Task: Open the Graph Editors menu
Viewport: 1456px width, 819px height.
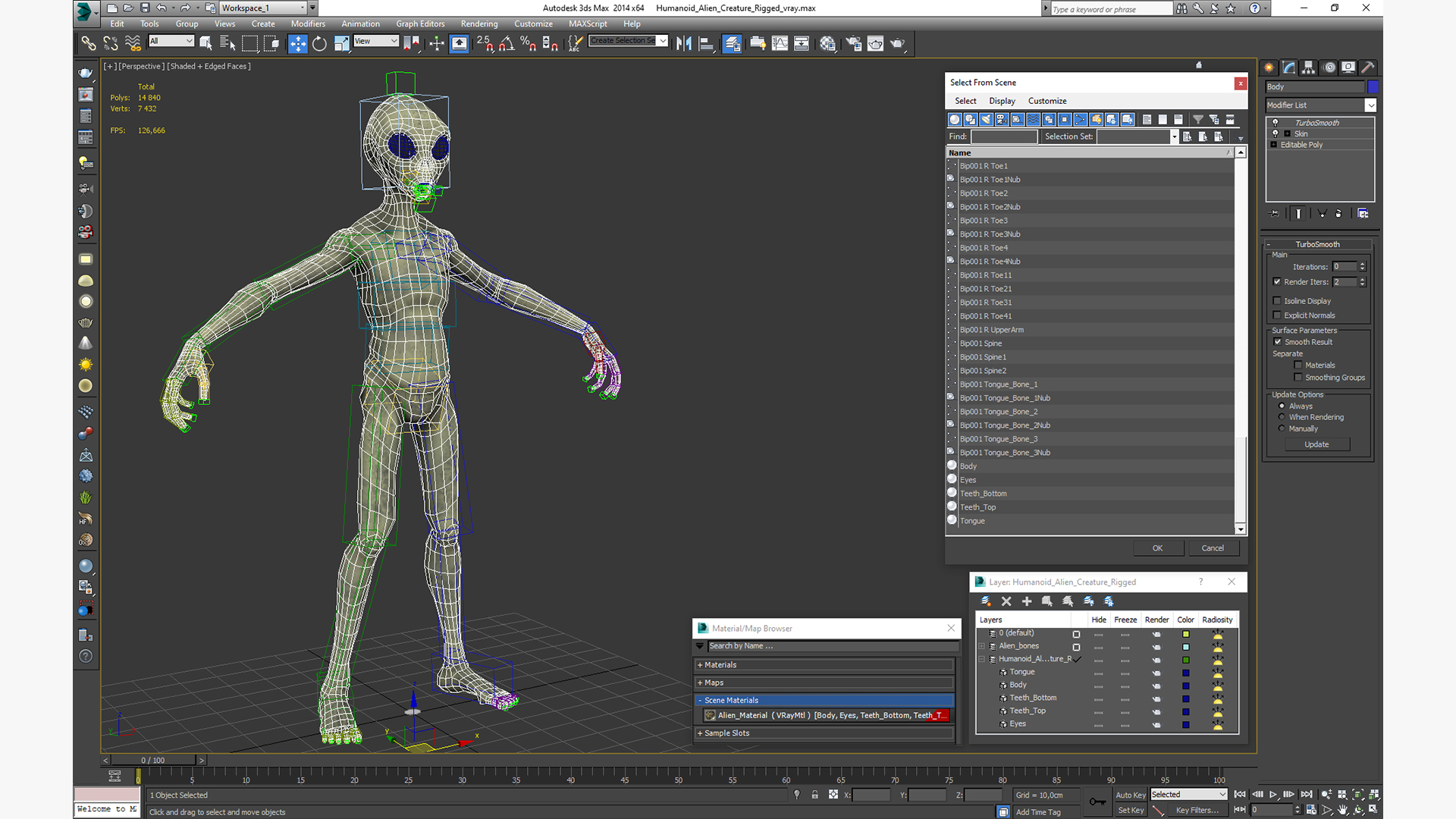Action: (x=420, y=24)
